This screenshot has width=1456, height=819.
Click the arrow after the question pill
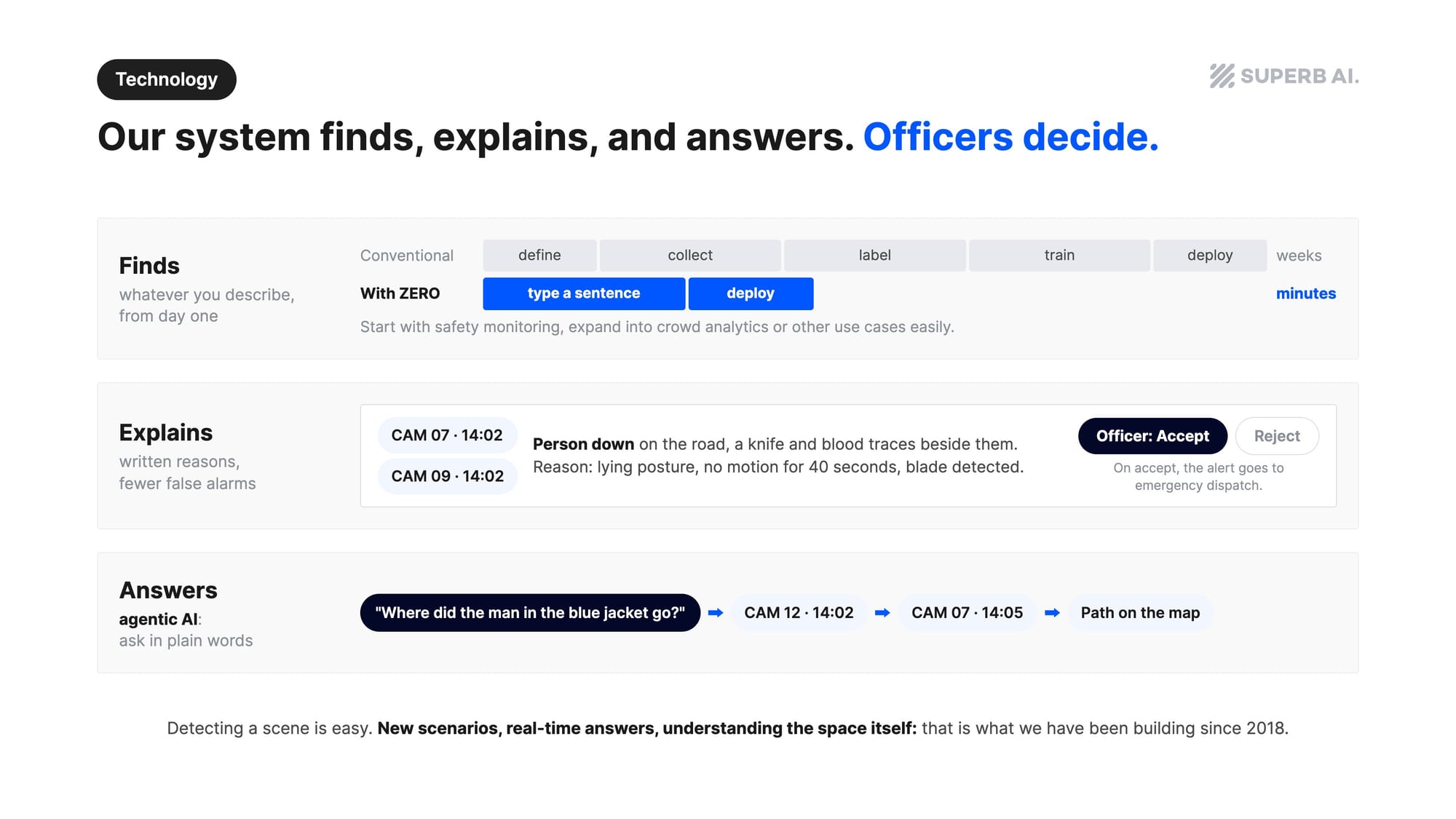[x=716, y=613]
